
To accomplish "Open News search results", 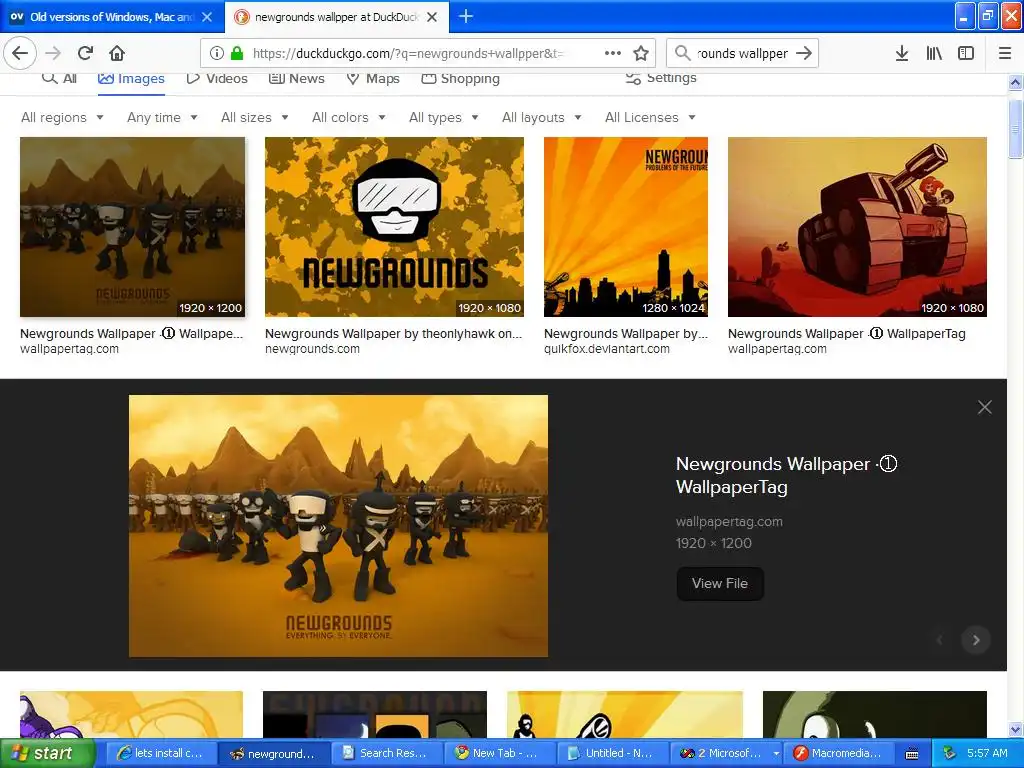I will [297, 78].
